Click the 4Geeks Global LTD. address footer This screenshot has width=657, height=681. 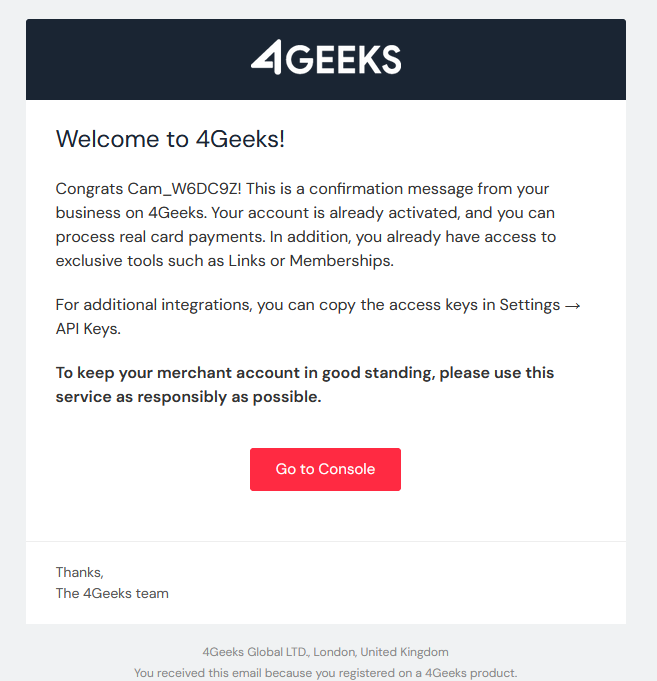[325, 652]
